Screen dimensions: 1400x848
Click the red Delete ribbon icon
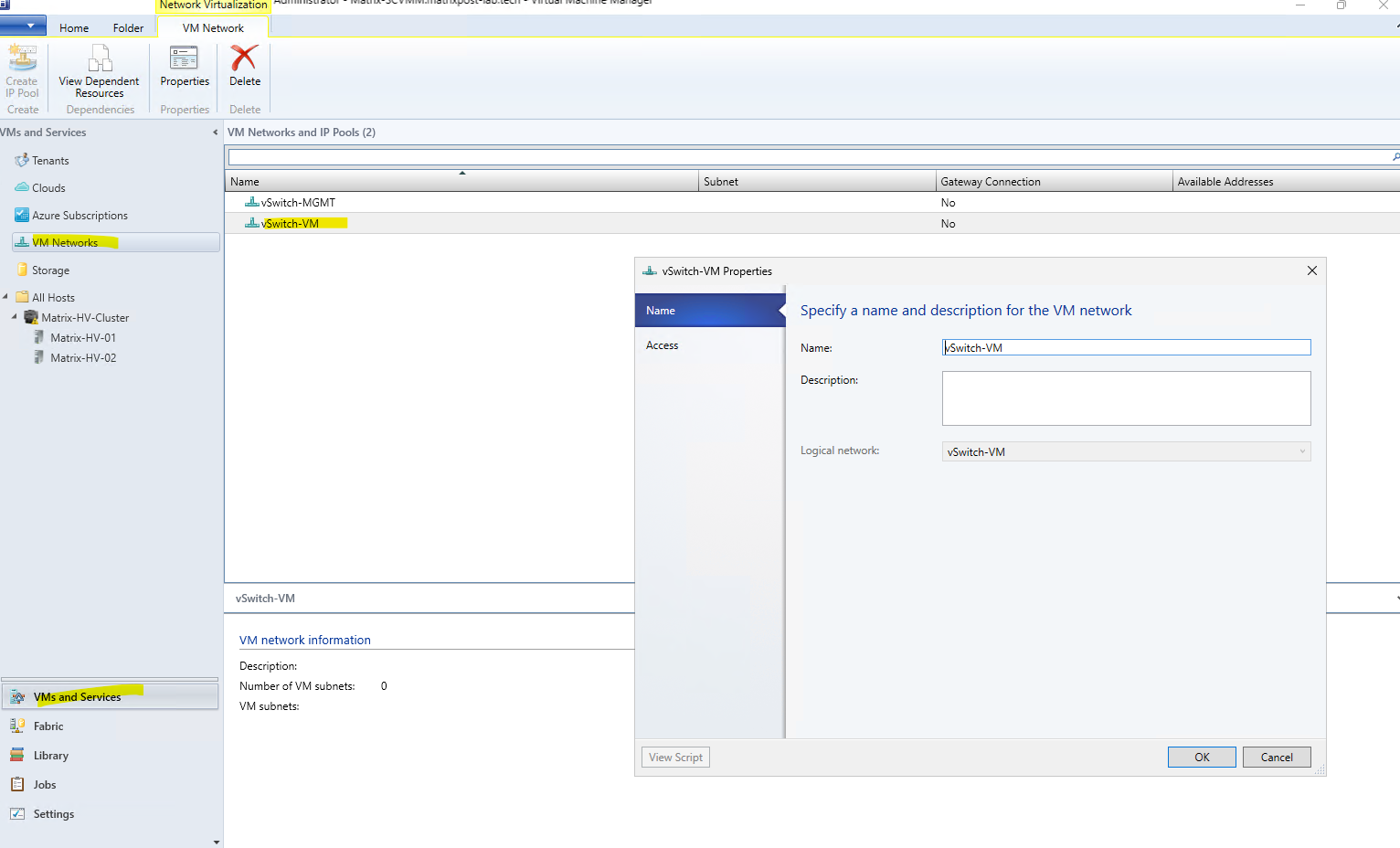tap(244, 58)
